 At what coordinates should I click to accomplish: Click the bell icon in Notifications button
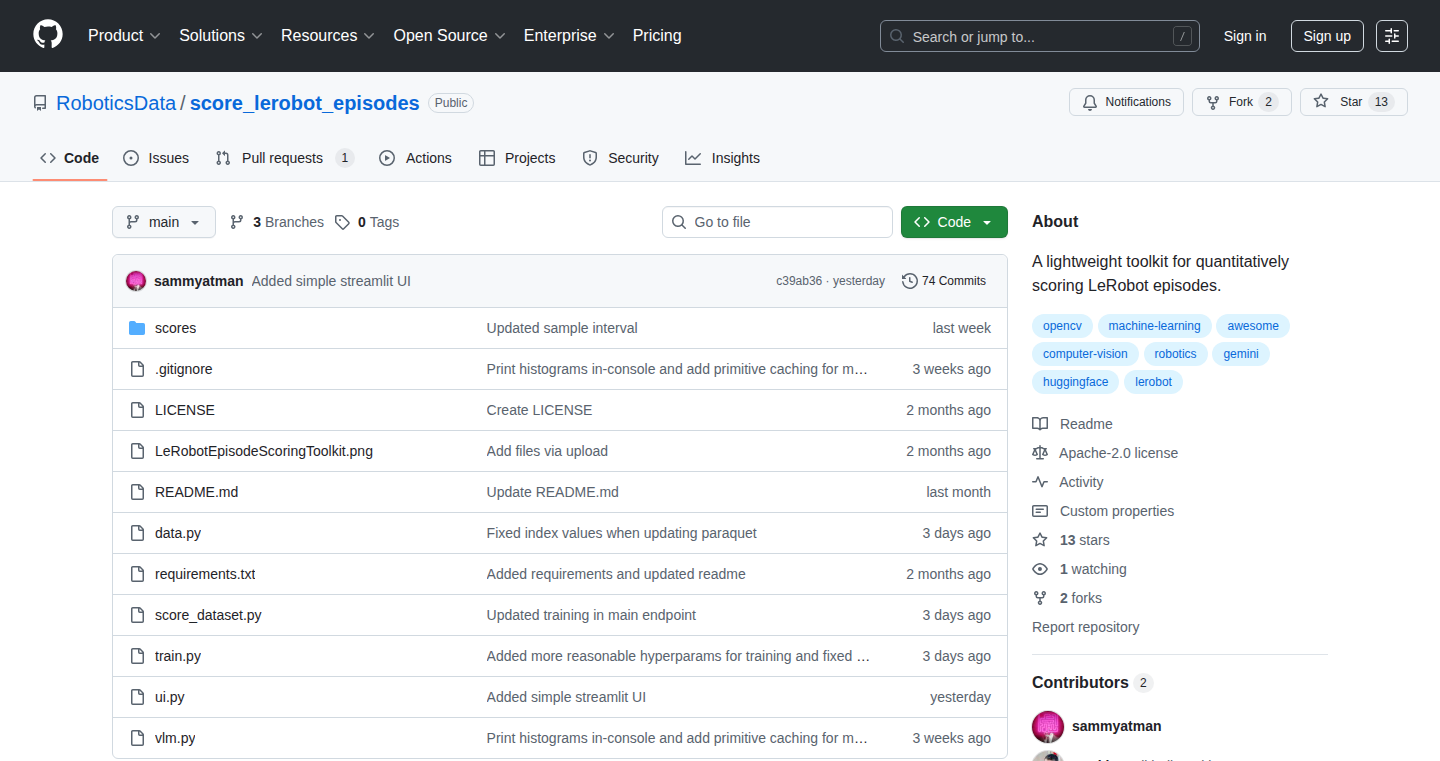1090,102
